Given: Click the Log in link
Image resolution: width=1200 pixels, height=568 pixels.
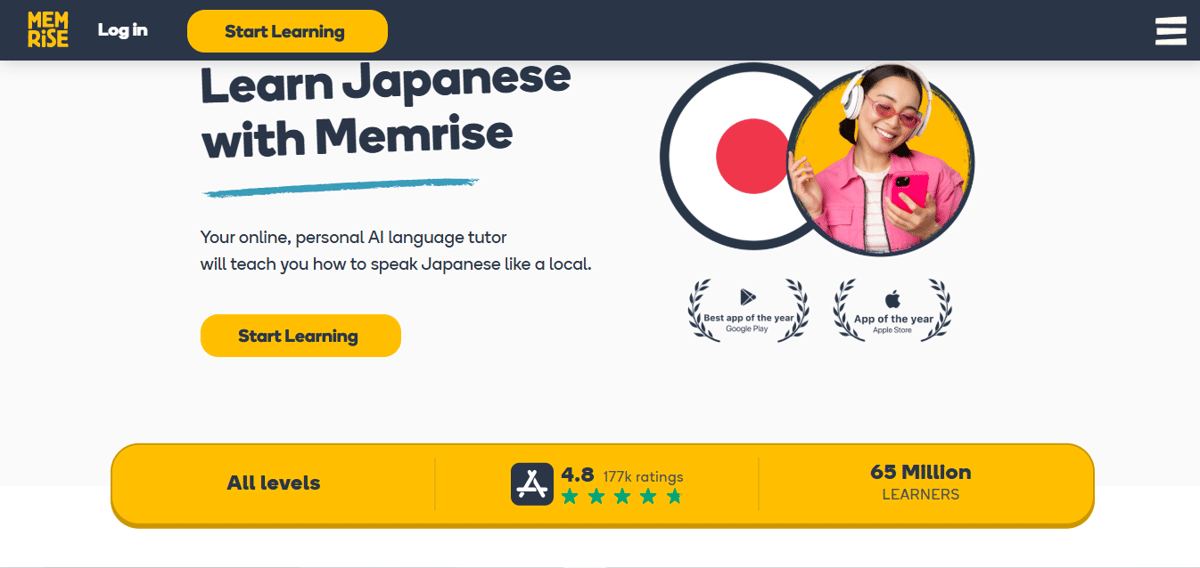Looking at the screenshot, I should click(123, 30).
